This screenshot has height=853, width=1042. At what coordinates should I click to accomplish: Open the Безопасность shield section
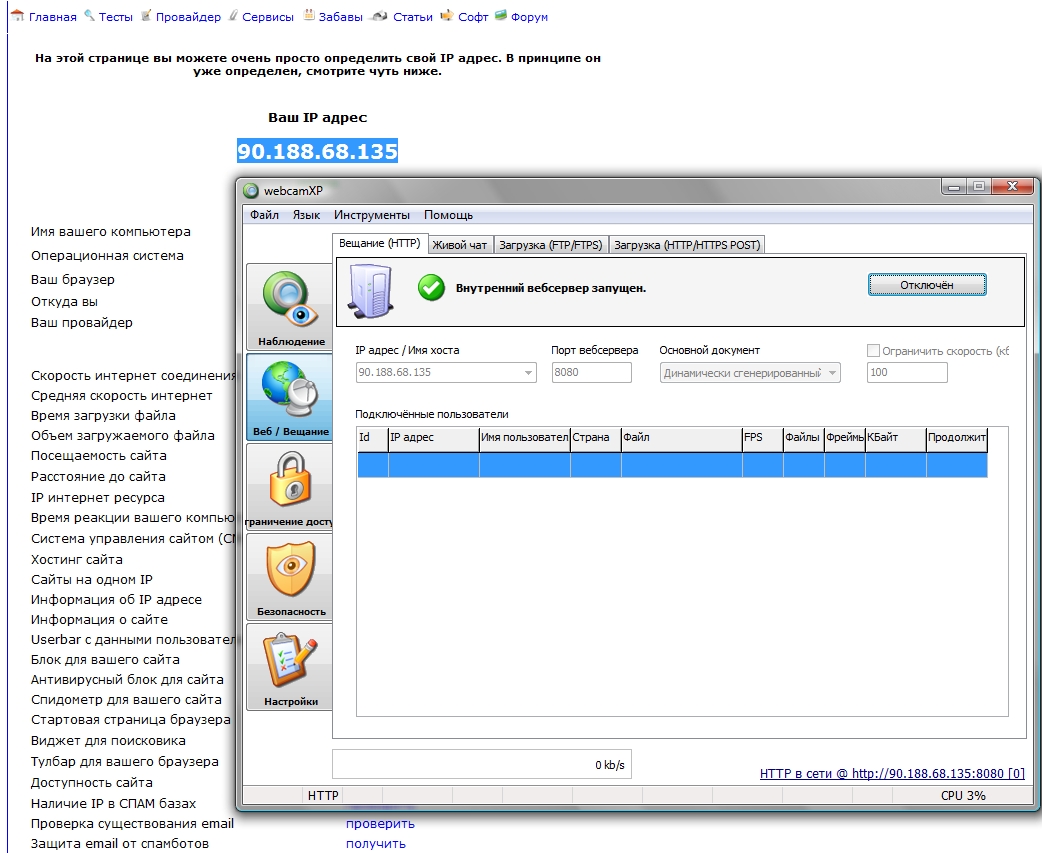coord(290,577)
